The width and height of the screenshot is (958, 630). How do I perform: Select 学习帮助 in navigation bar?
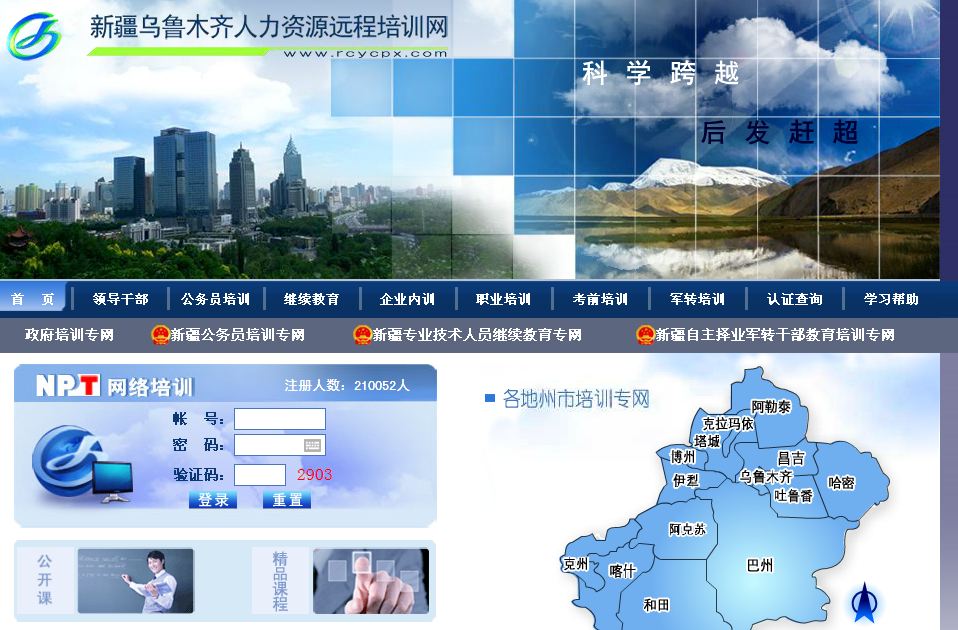(x=891, y=299)
